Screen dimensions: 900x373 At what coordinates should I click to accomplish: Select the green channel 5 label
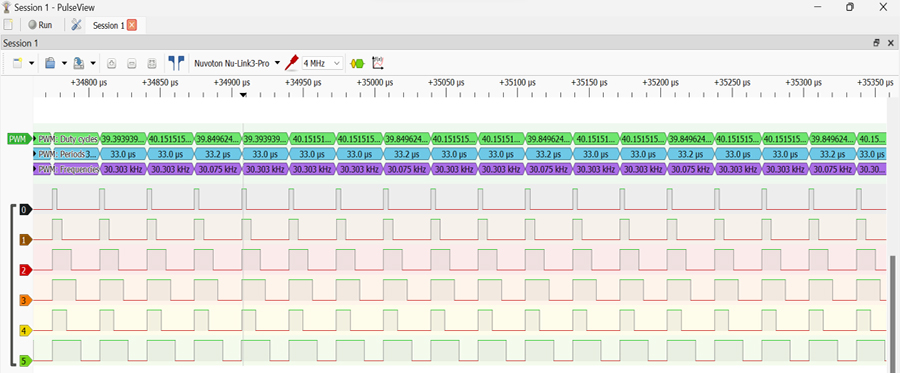coord(25,361)
